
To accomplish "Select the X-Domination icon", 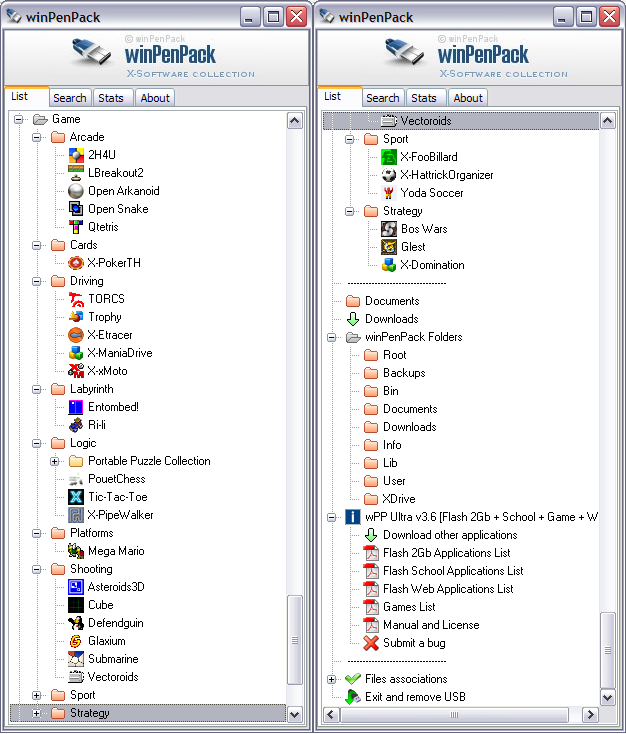I will pos(389,265).
